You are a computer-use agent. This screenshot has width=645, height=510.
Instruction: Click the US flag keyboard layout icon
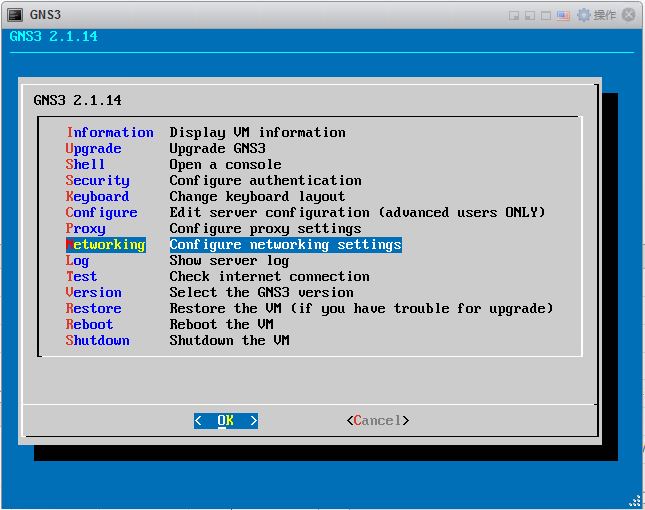coord(563,16)
